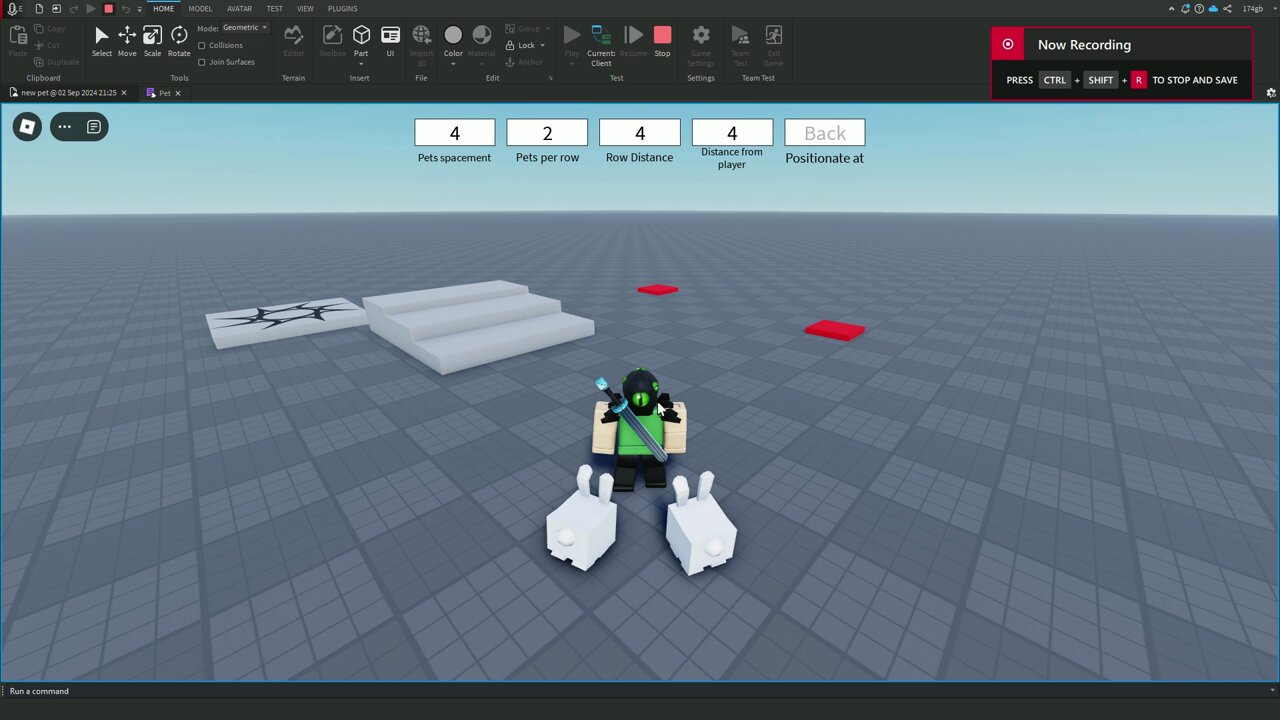Click Copy in Clipboard group

click(x=49, y=29)
